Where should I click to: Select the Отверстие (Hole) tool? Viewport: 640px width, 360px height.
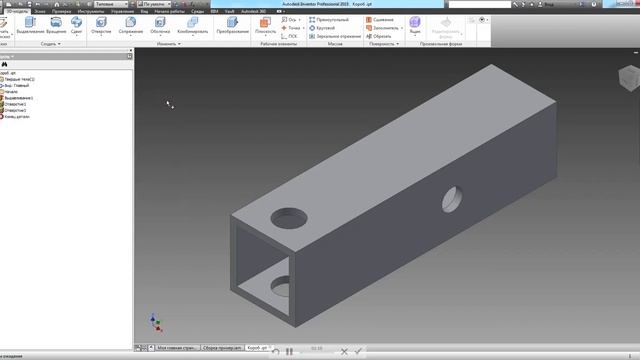[101, 25]
